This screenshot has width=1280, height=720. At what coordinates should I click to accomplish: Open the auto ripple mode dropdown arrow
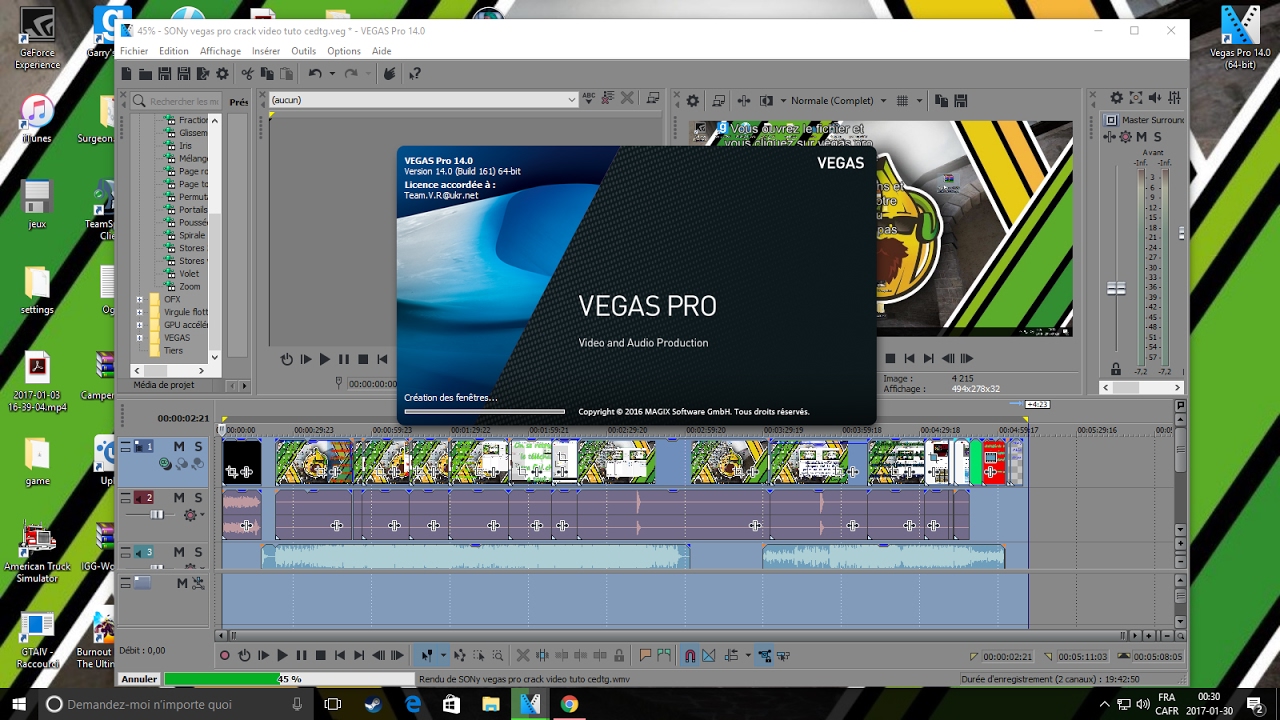(748, 656)
